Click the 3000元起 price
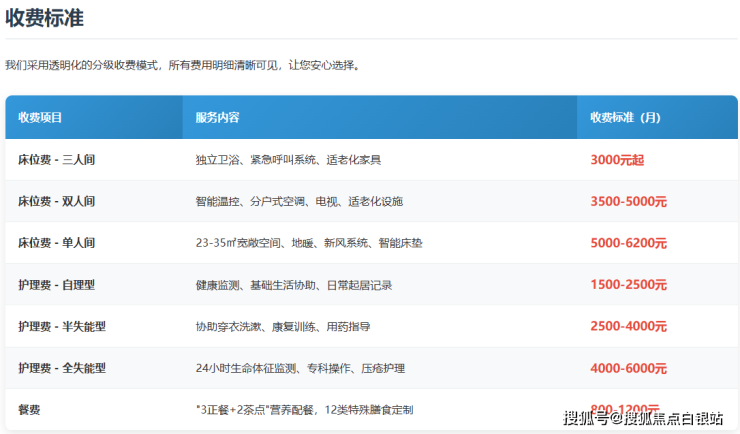This screenshot has height=434, width=740. pyautogui.click(x=617, y=159)
